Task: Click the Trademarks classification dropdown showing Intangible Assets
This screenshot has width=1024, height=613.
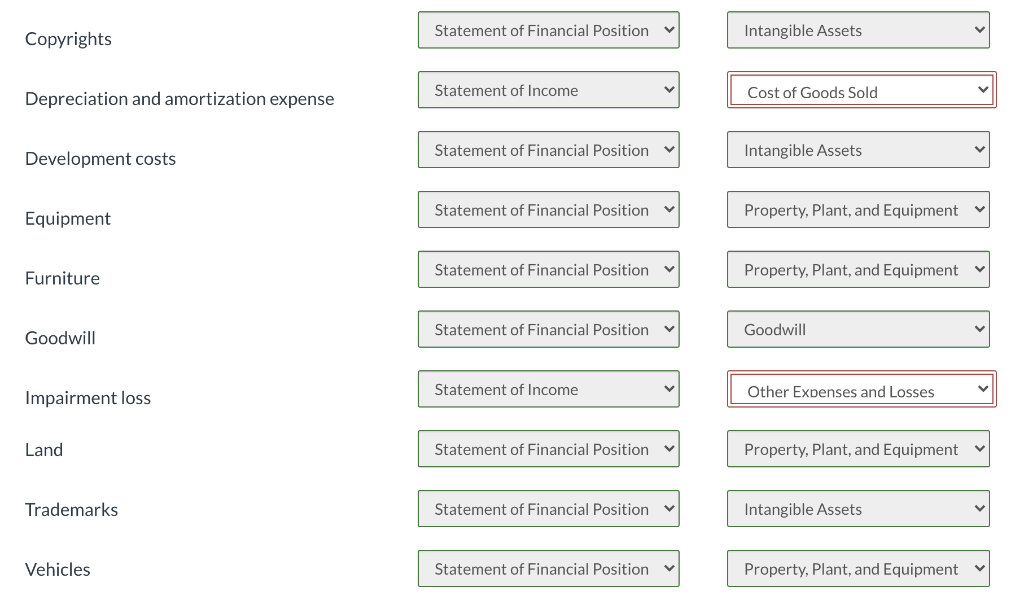Action: (858, 508)
